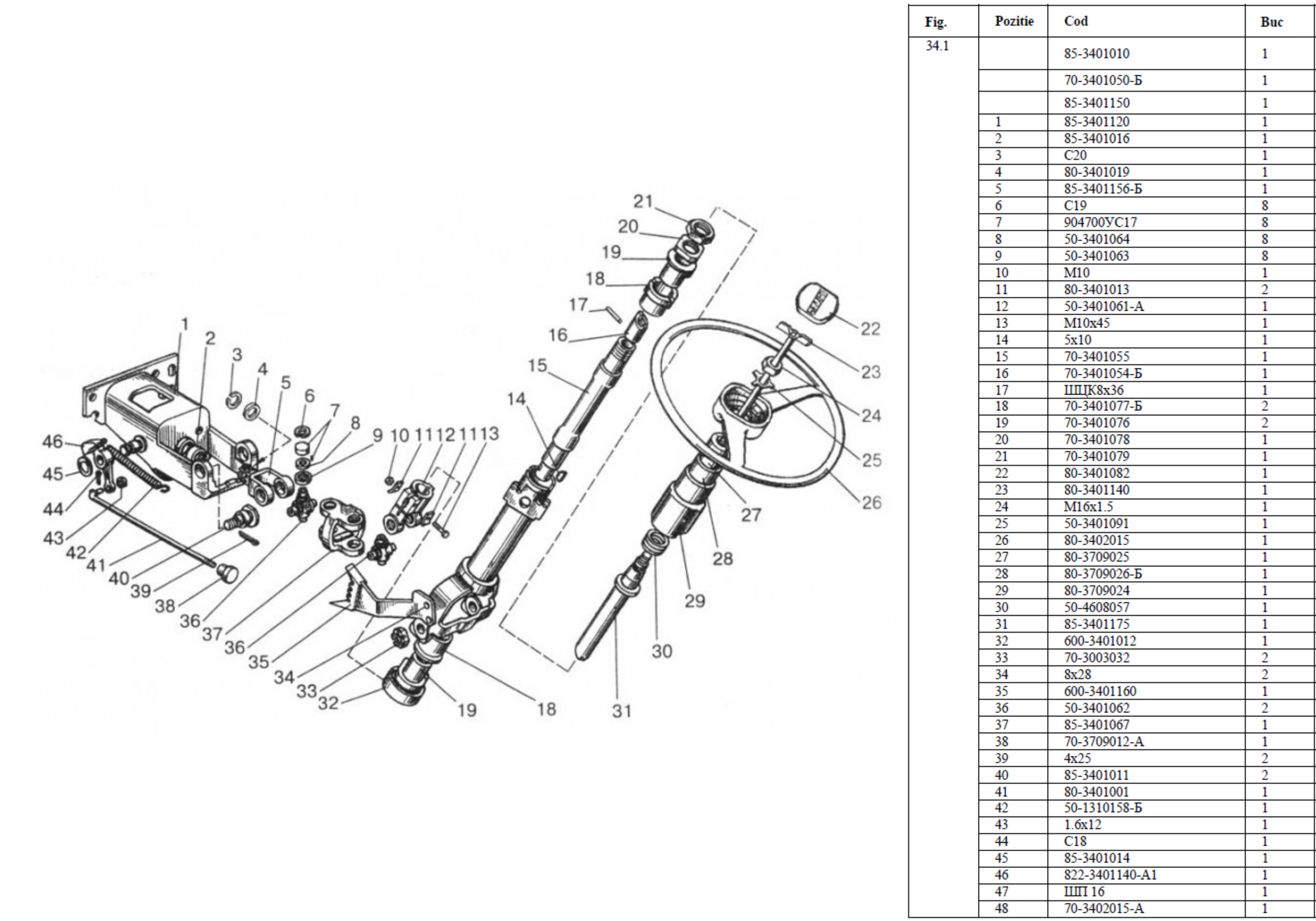
Task: Click diagram callout number 27
Action: (x=751, y=515)
